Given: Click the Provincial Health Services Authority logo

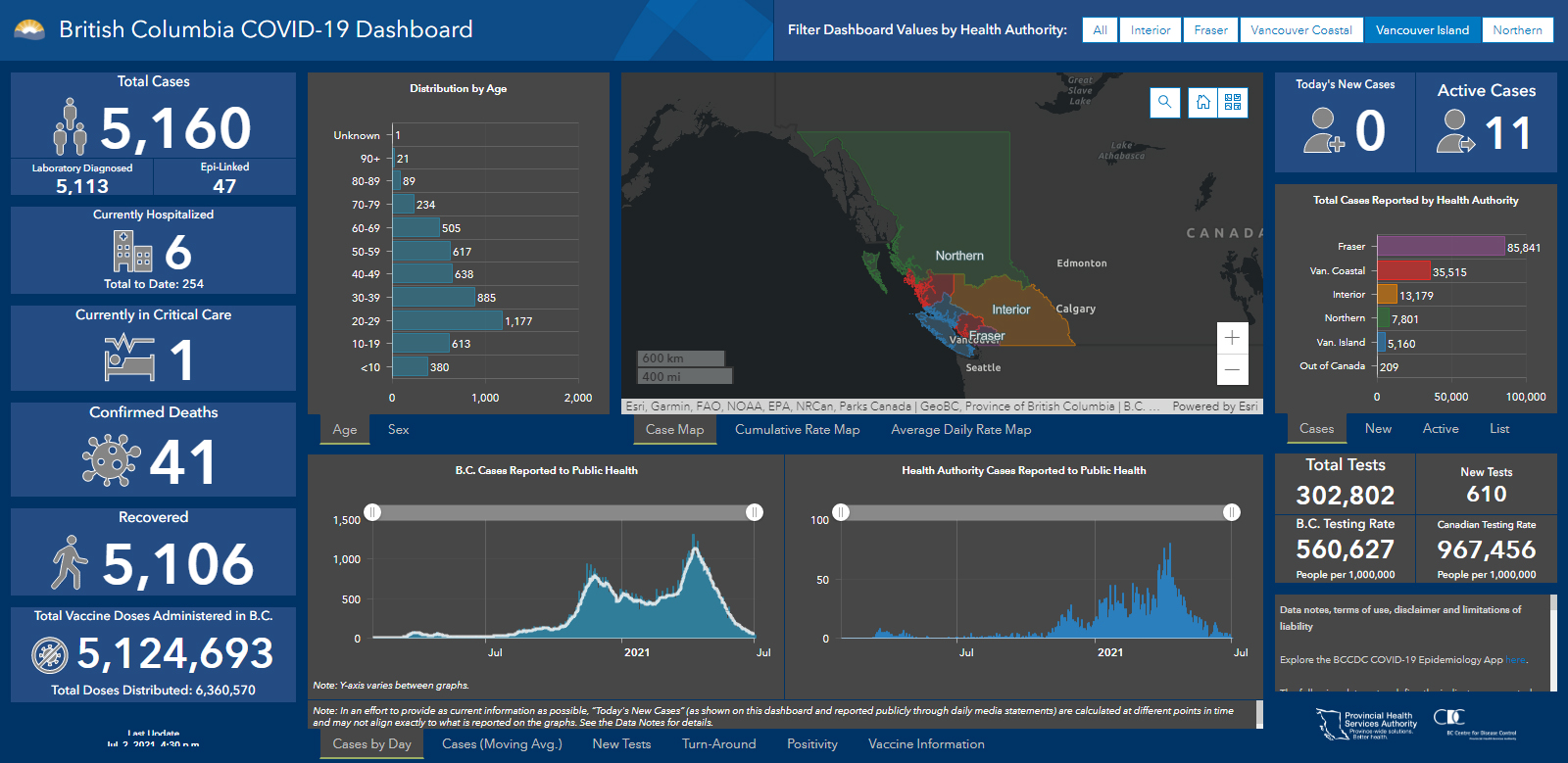Looking at the screenshot, I should click(x=1366, y=724).
